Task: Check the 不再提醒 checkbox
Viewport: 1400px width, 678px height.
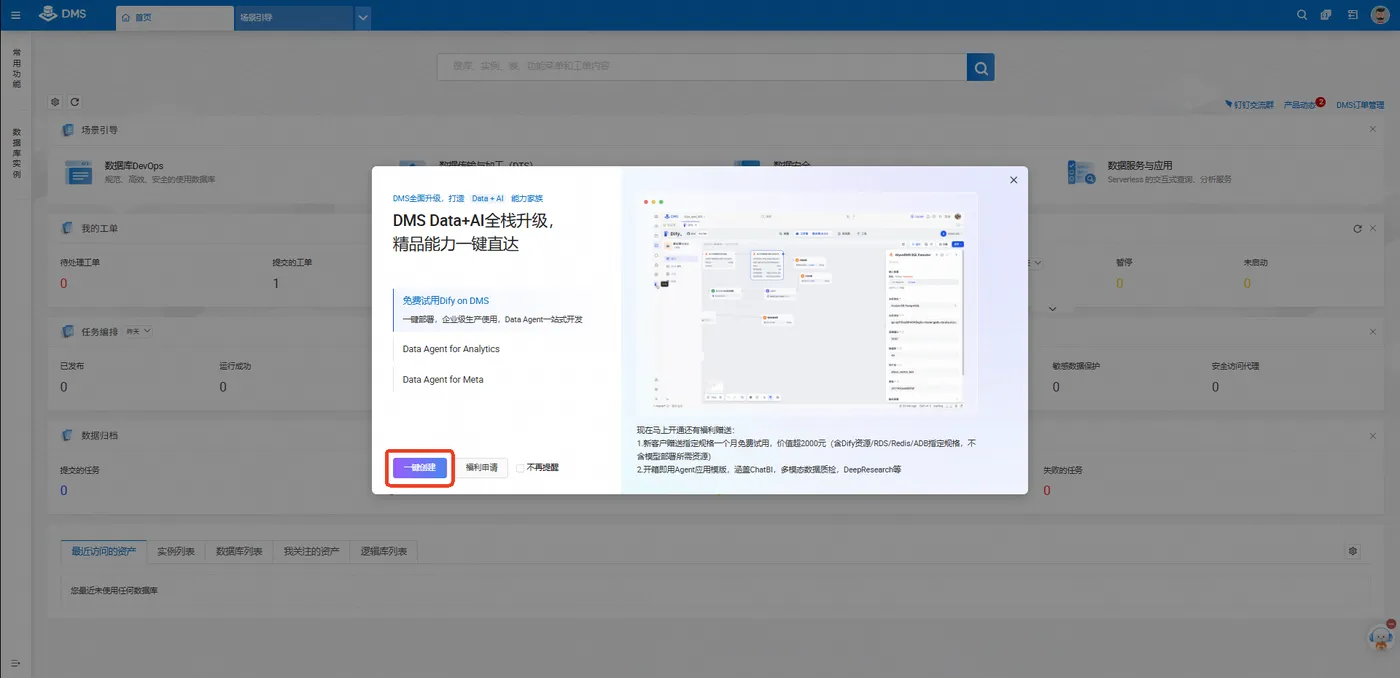Action: tap(520, 468)
